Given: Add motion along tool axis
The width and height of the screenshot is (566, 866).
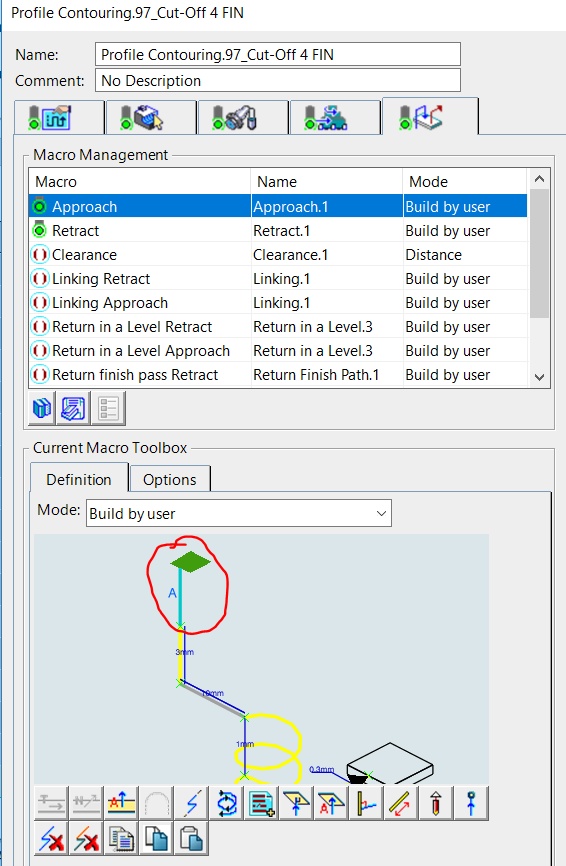Looking at the screenshot, I should tap(436, 802).
